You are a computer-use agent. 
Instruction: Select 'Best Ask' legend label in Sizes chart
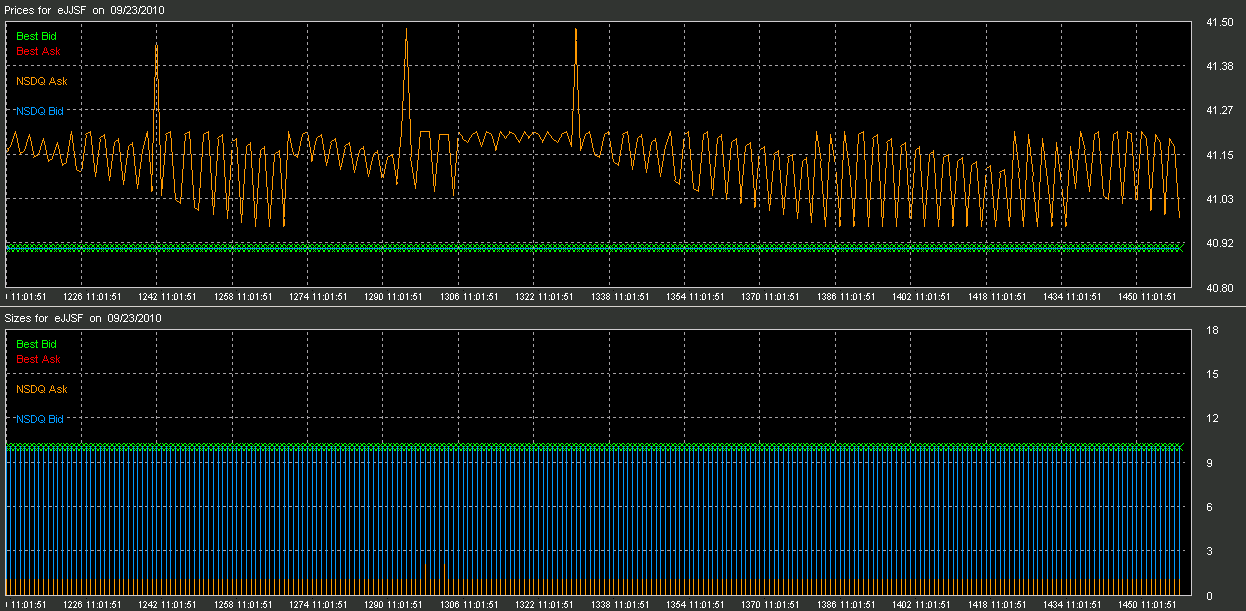(38, 359)
